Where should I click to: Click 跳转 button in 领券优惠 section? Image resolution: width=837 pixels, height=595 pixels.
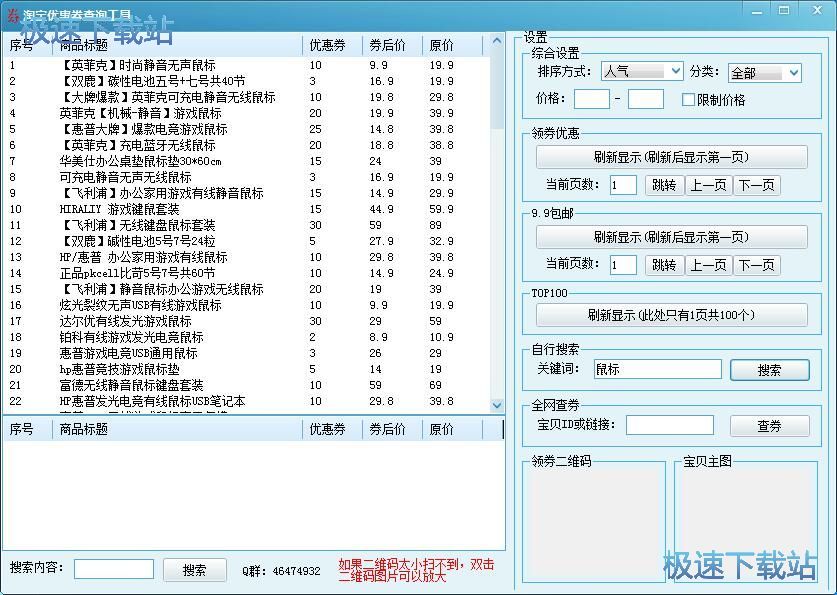[x=664, y=185]
